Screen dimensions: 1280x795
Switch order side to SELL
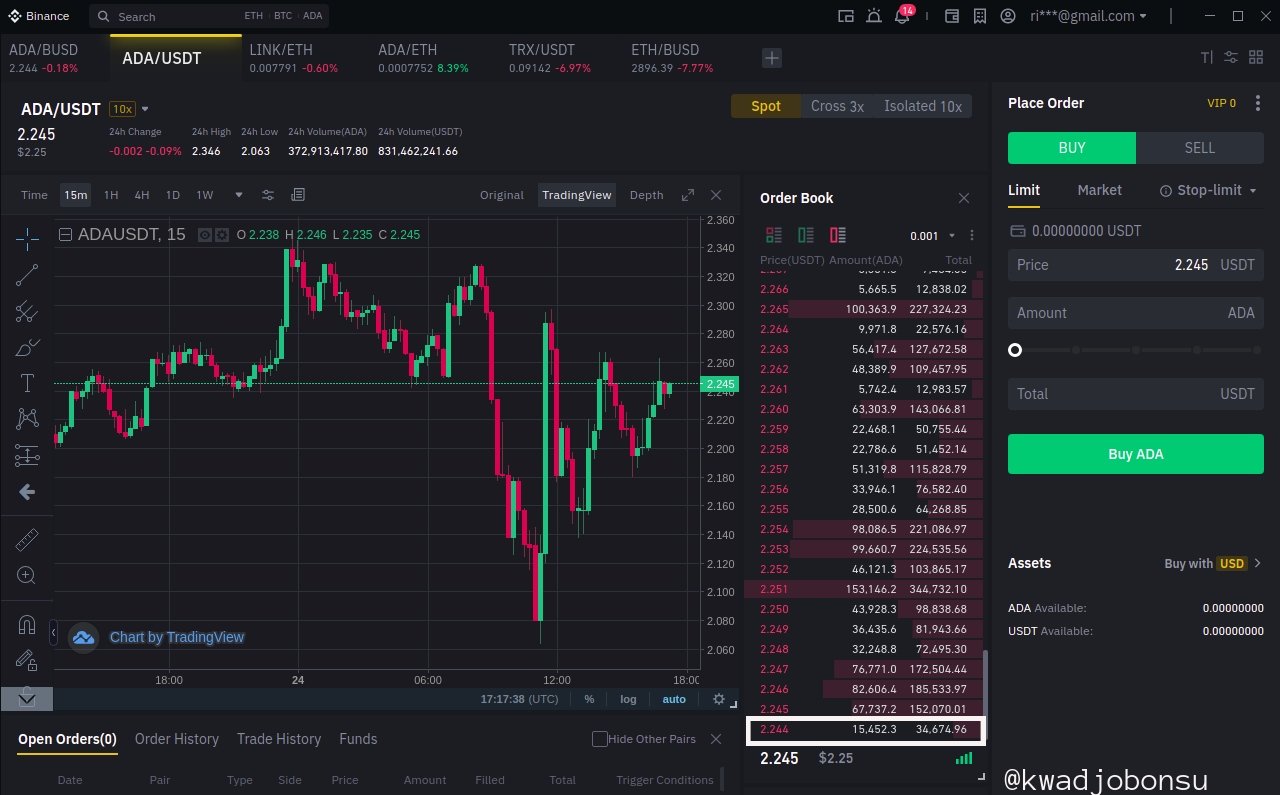coord(1200,148)
